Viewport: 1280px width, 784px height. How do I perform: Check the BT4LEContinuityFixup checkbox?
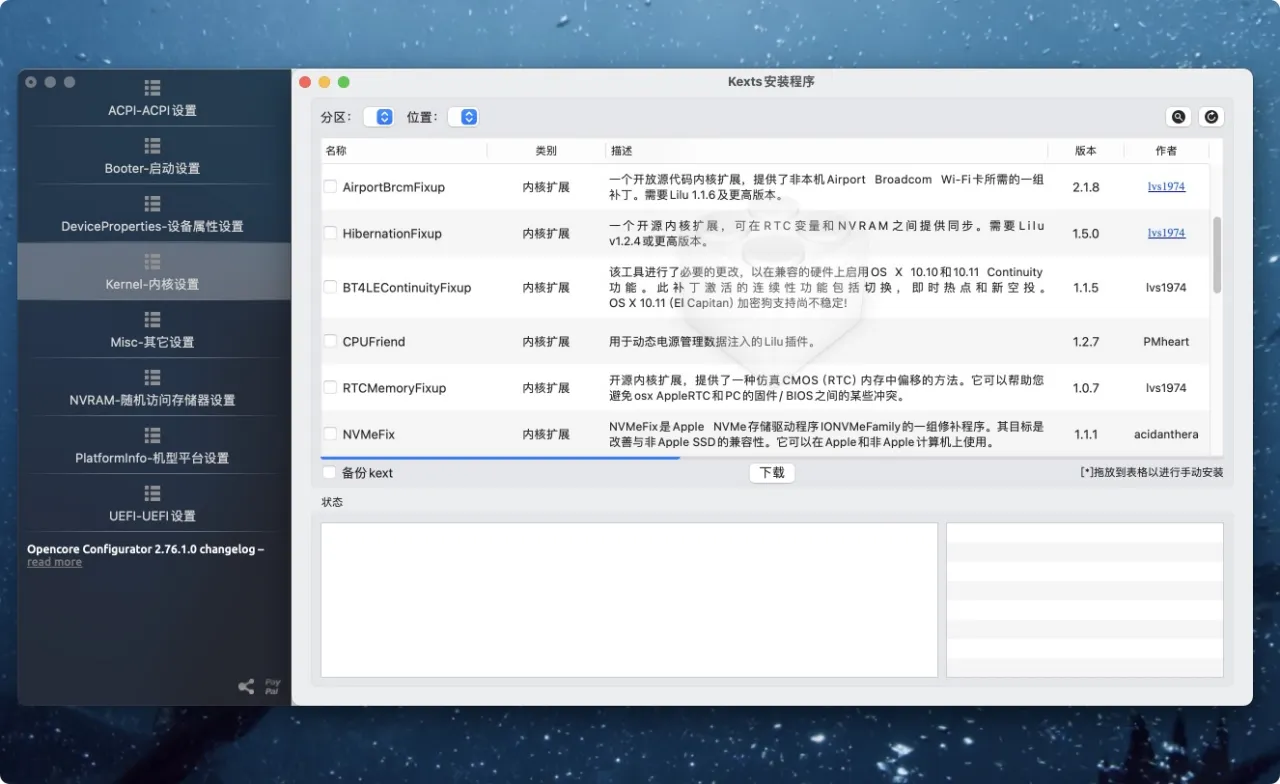point(330,287)
